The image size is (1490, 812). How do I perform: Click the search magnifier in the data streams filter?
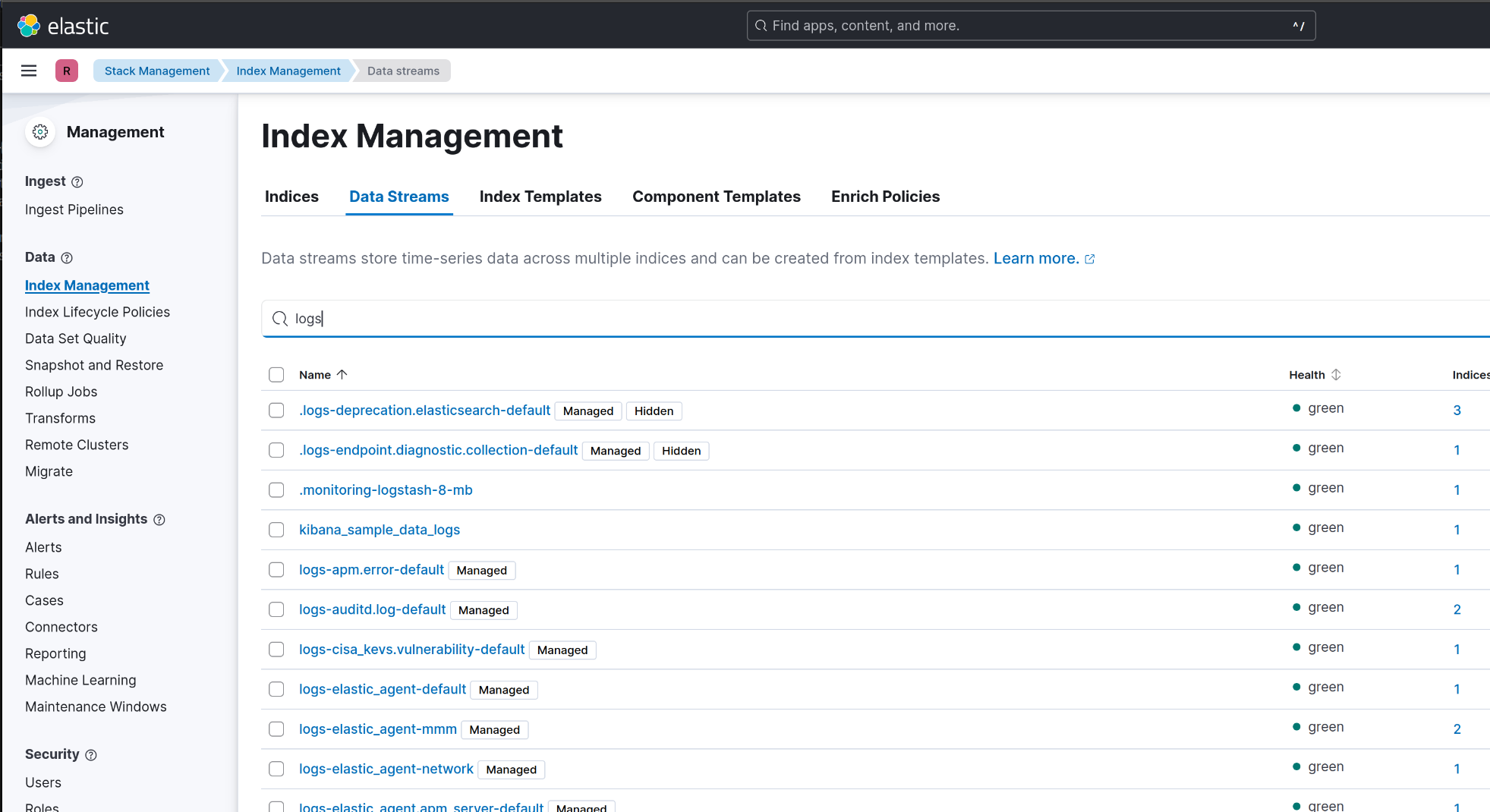(x=280, y=319)
